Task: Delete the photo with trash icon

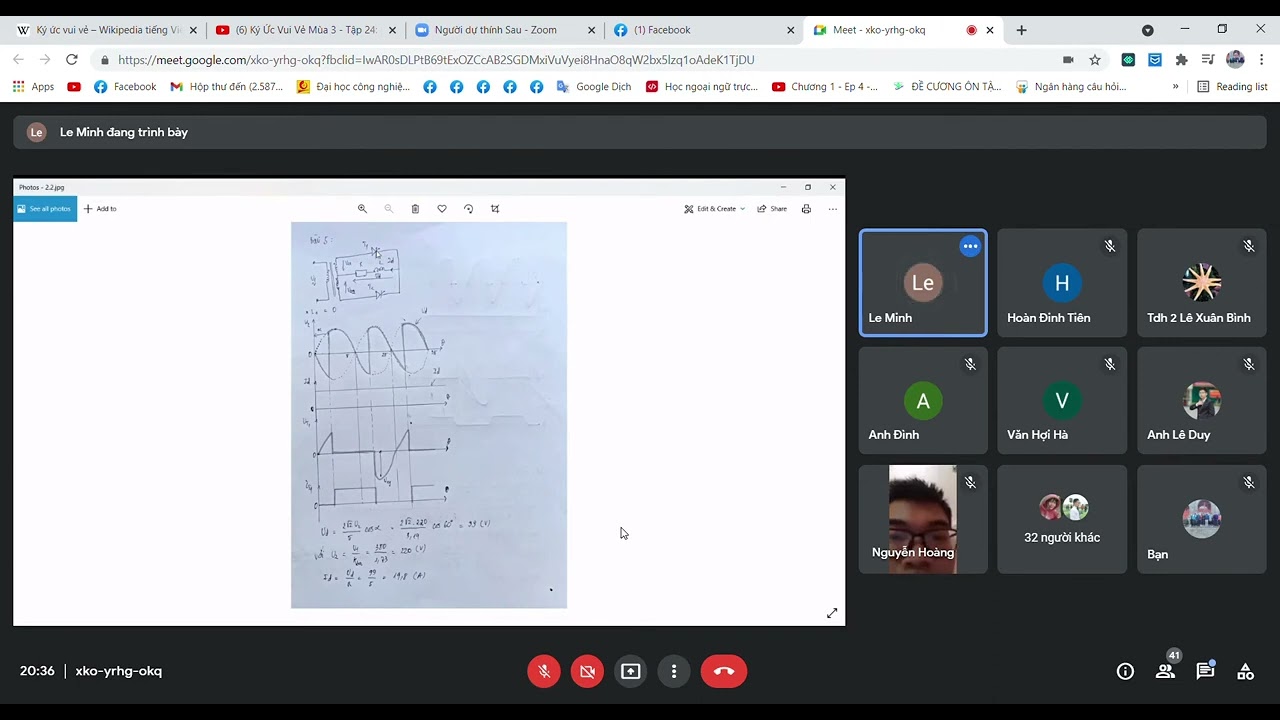Action: coord(415,209)
